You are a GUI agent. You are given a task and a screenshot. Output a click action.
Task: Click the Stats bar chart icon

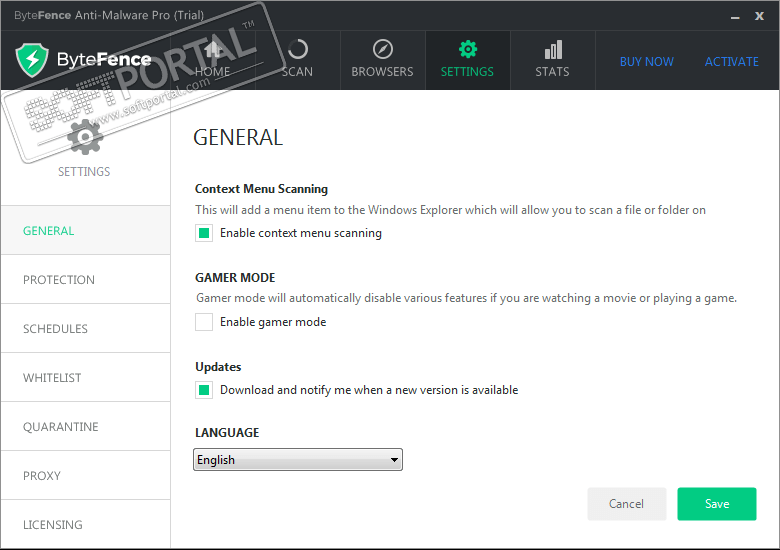pos(553,50)
